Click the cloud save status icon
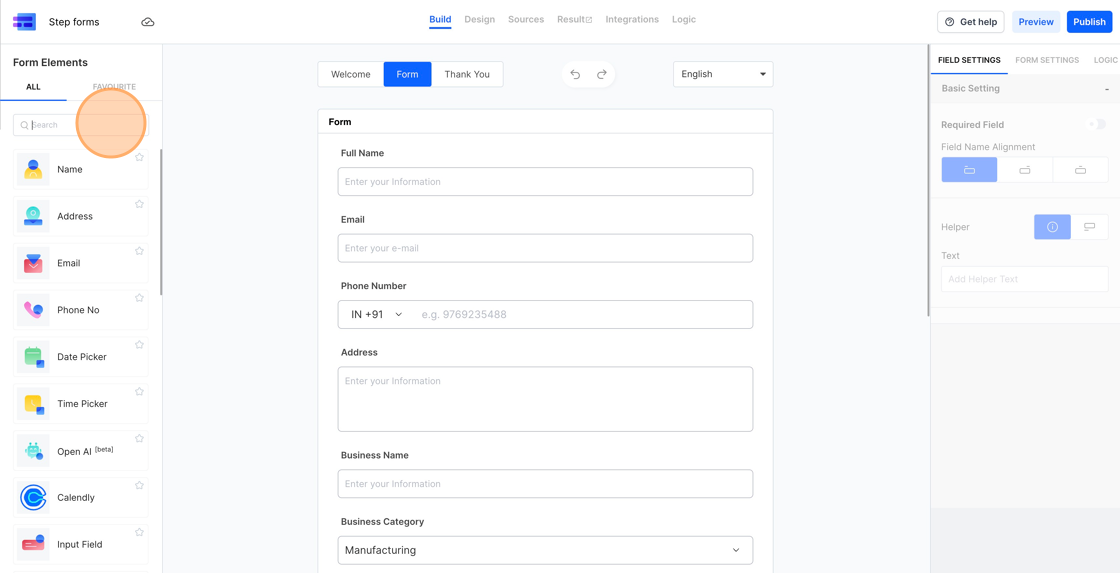1120x573 pixels. (x=148, y=22)
